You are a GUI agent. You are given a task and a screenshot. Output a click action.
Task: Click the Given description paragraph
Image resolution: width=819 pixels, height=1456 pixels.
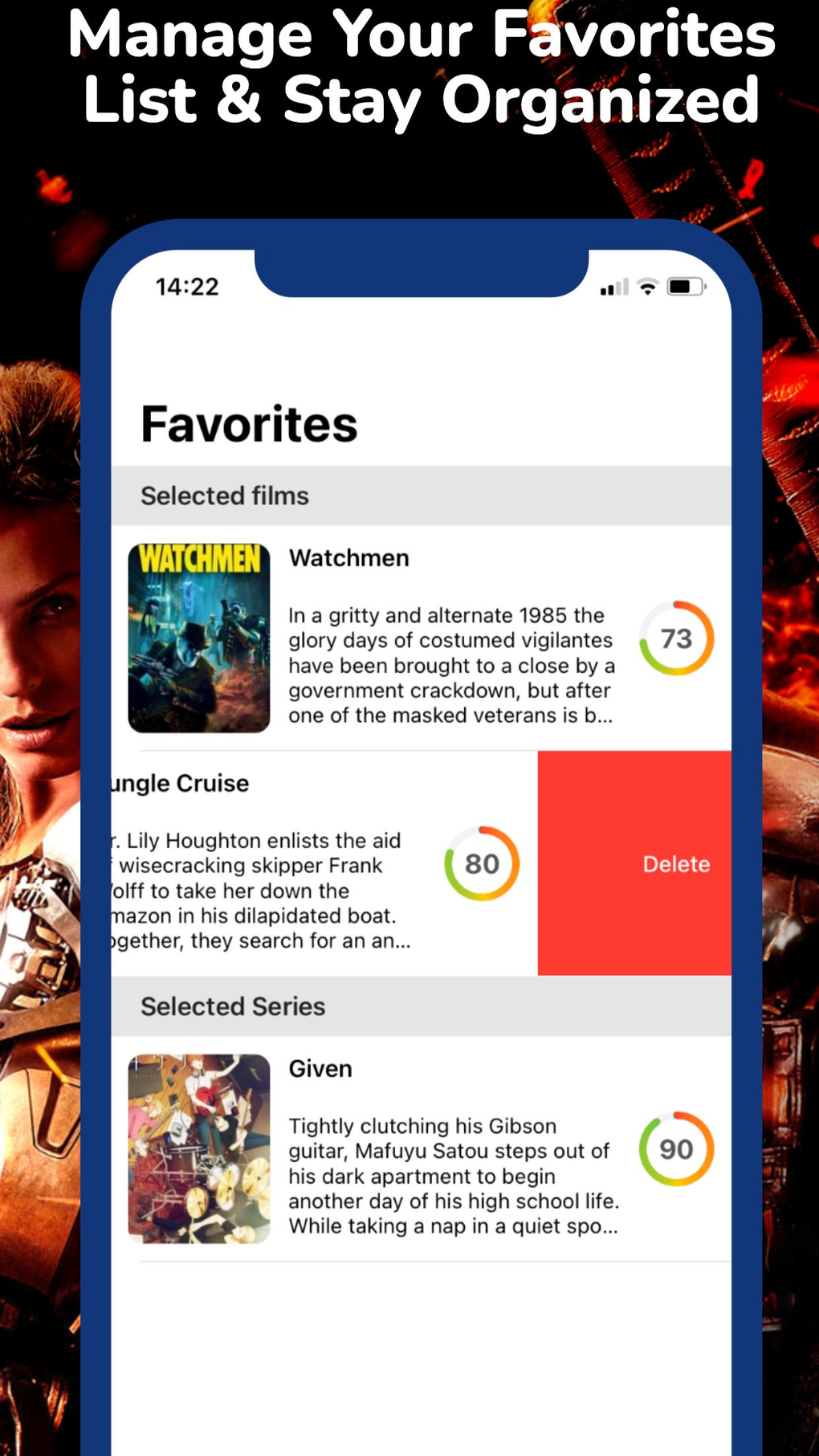[x=454, y=1176]
